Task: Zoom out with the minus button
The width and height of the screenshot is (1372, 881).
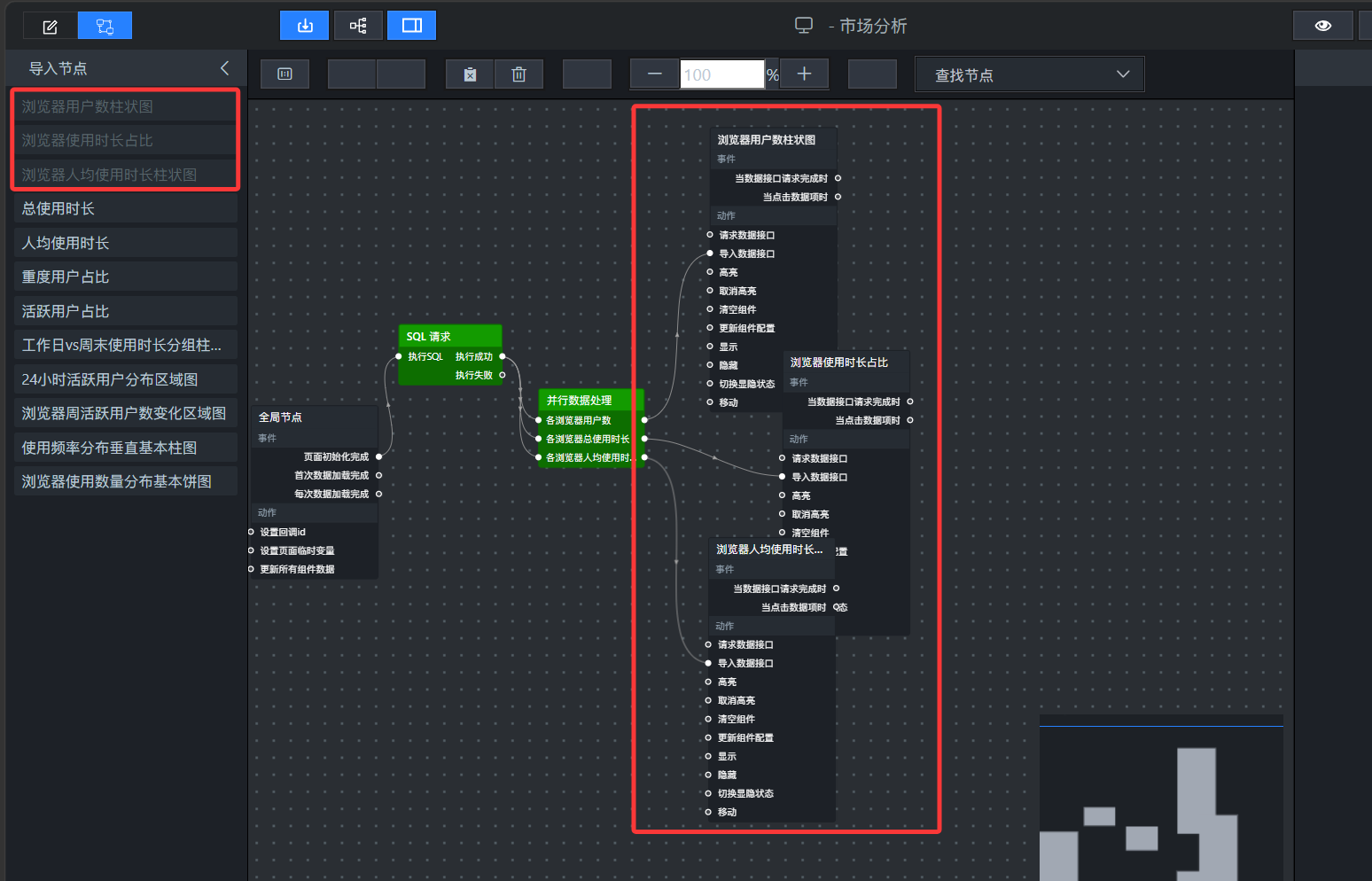Action: (x=655, y=74)
